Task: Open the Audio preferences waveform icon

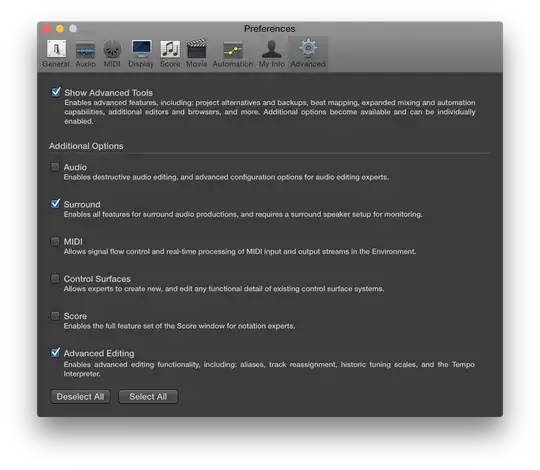Action: pos(85,53)
